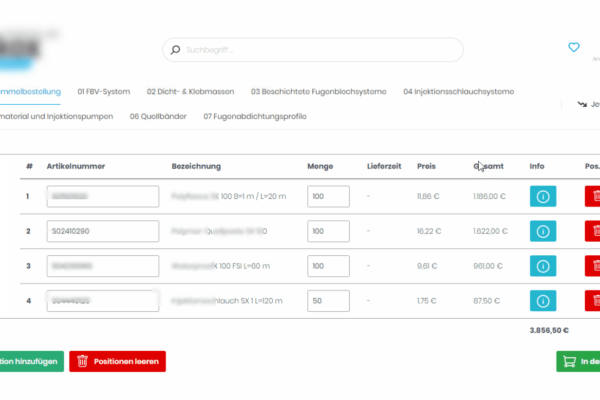Open info for row 1 item
The height and width of the screenshot is (400, 600).
click(x=542, y=197)
